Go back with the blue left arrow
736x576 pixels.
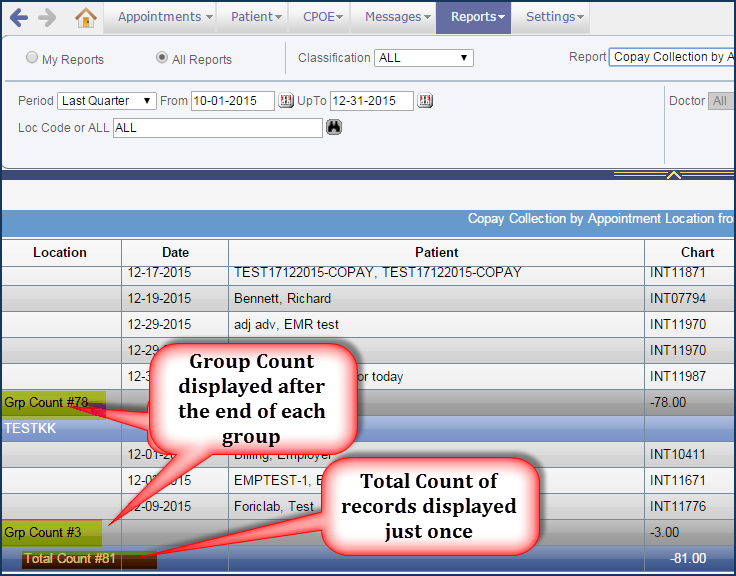pyautogui.click(x=19, y=17)
